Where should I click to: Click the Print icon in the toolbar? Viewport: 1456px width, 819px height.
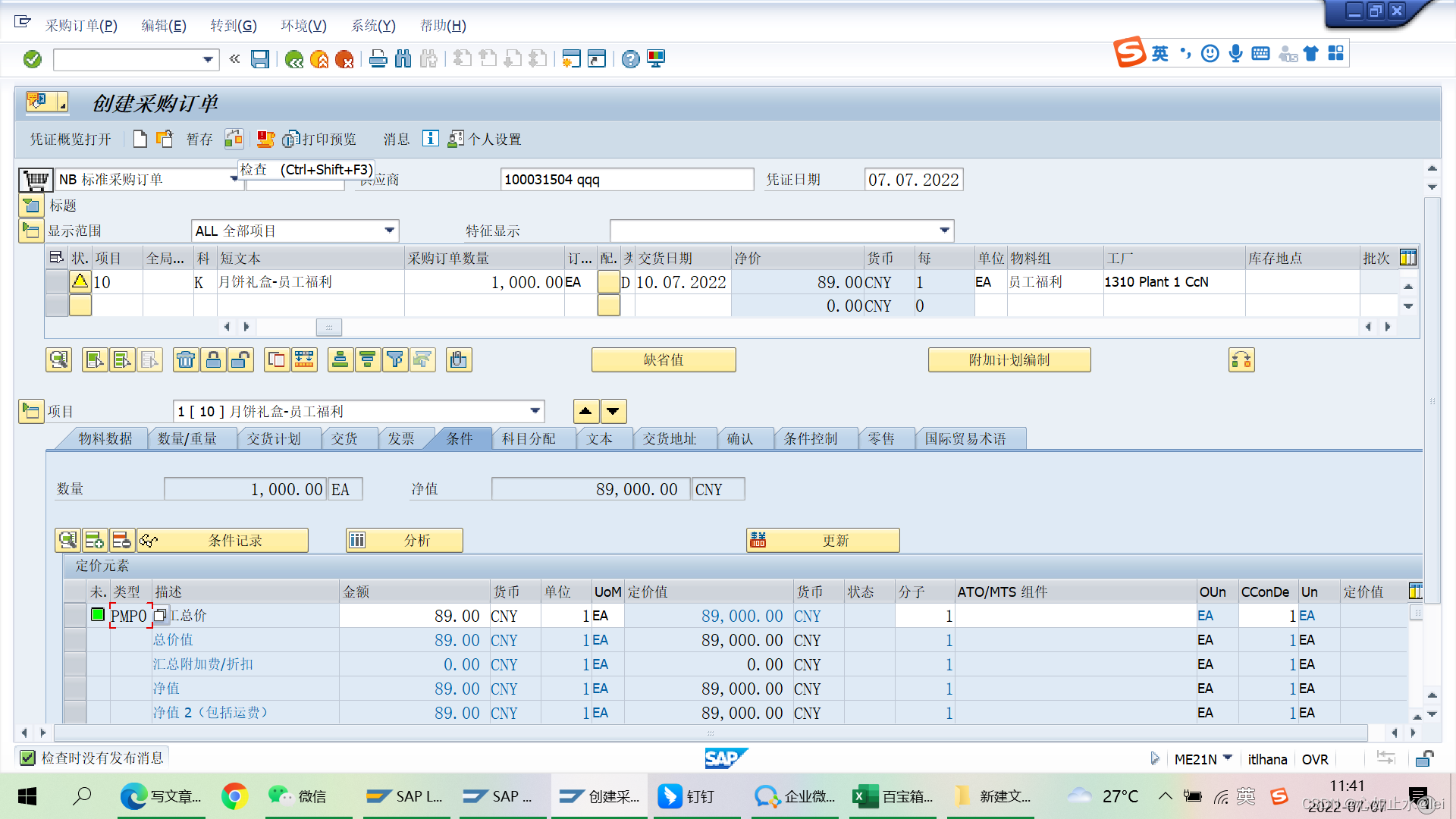[378, 59]
